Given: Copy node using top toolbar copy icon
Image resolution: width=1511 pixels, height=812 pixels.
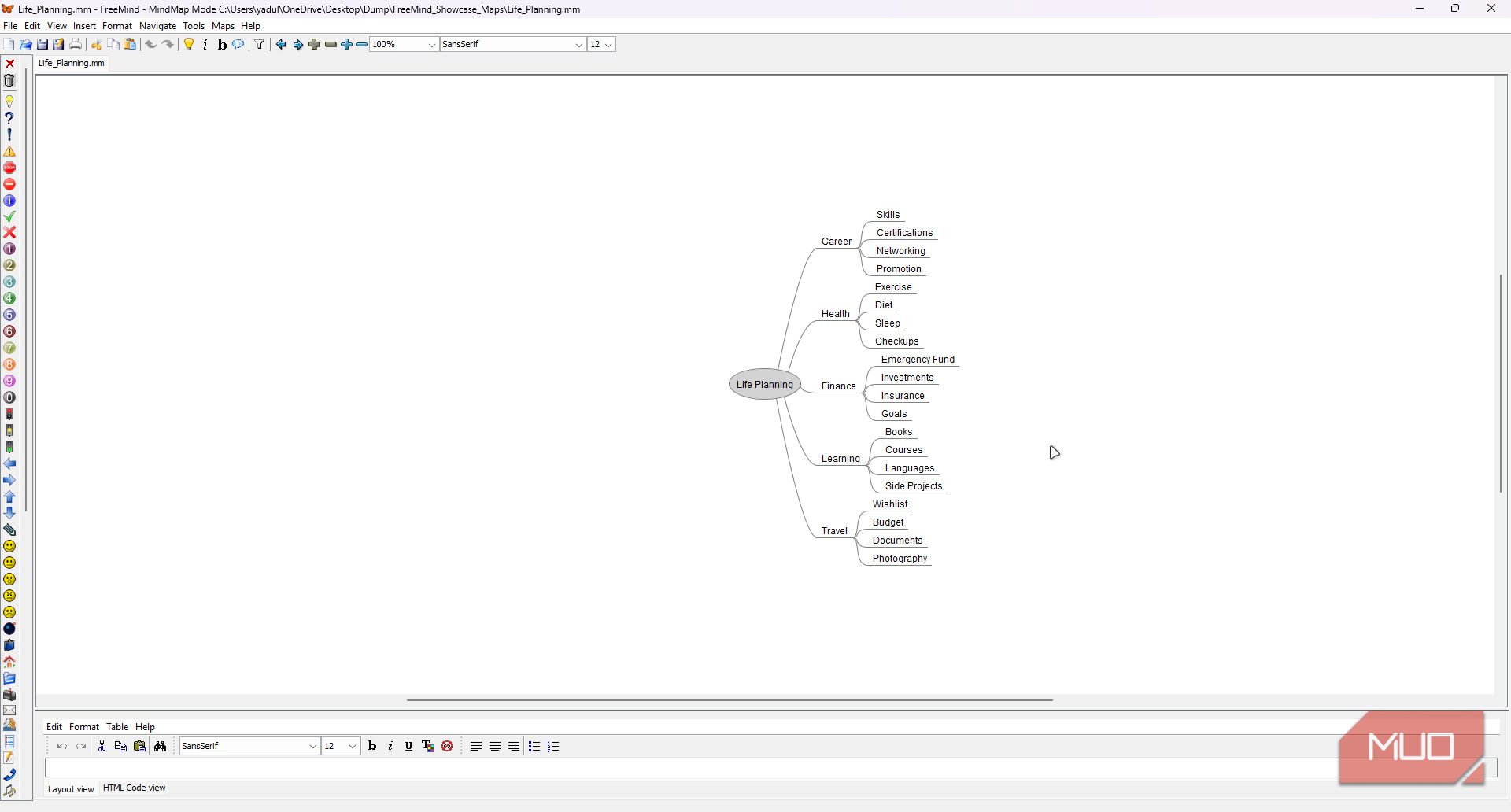Looking at the screenshot, I should pos(113,45).
